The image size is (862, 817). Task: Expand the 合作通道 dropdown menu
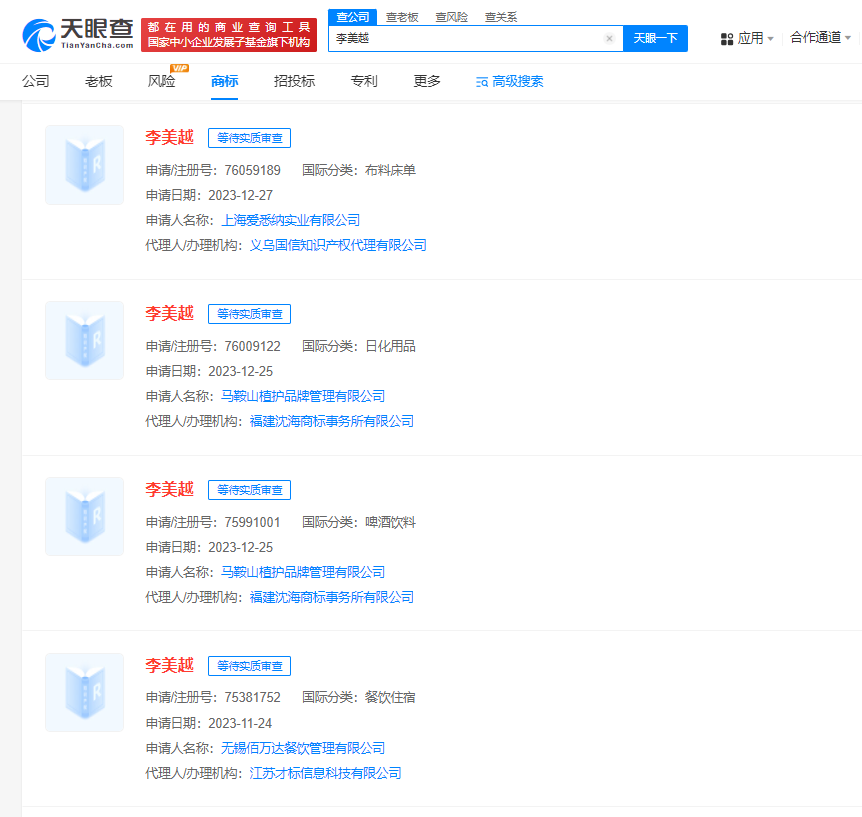click(820, 37)
